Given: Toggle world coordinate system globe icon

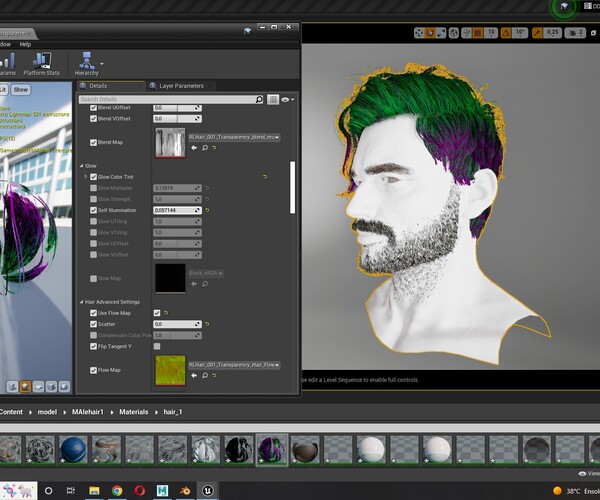Looking at the screenshot, I should point(454,33).
